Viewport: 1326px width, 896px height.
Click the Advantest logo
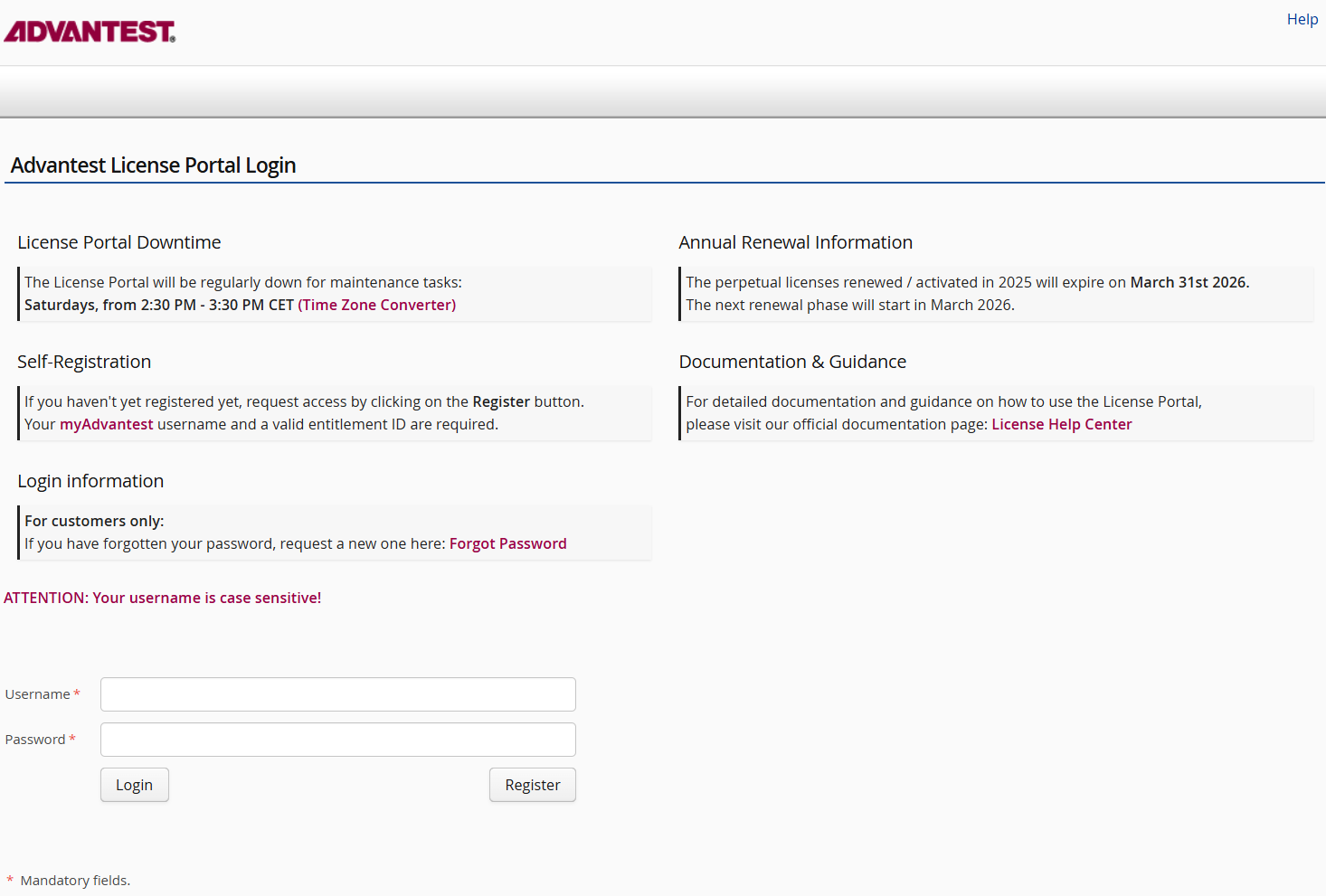90,32
